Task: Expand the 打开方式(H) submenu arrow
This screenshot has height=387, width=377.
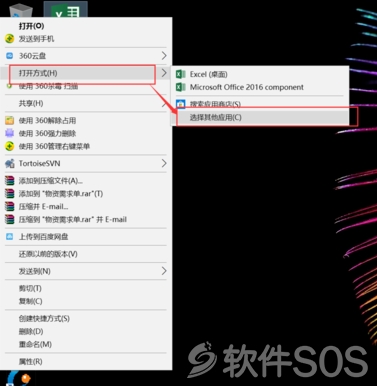Action: click(164, 73)
